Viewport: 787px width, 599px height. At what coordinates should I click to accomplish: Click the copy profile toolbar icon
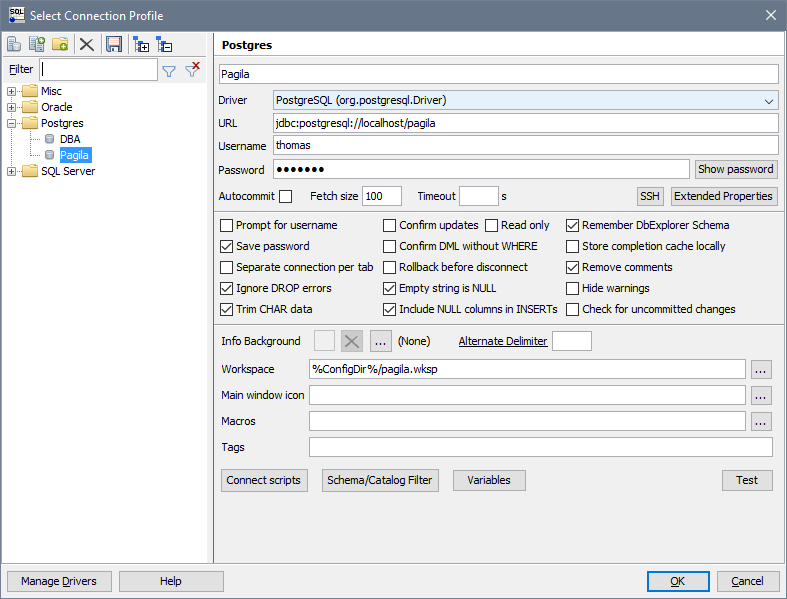pyautogui.click(x=37, y=45)
